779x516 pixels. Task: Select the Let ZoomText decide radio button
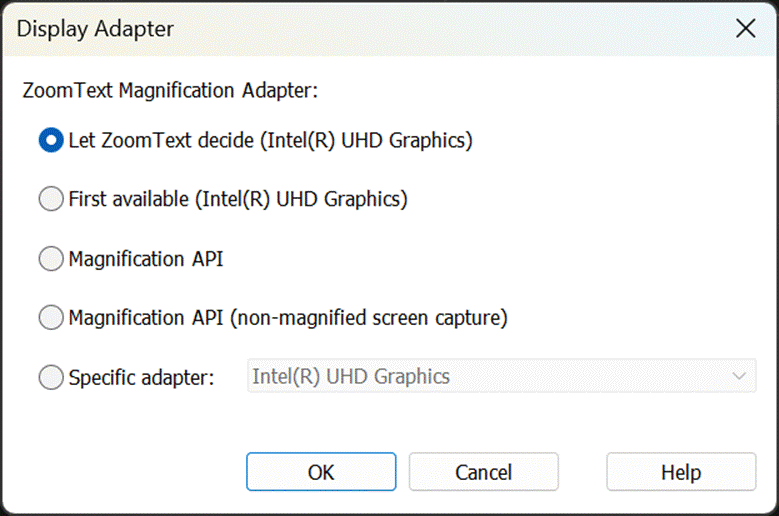(50, 141)
